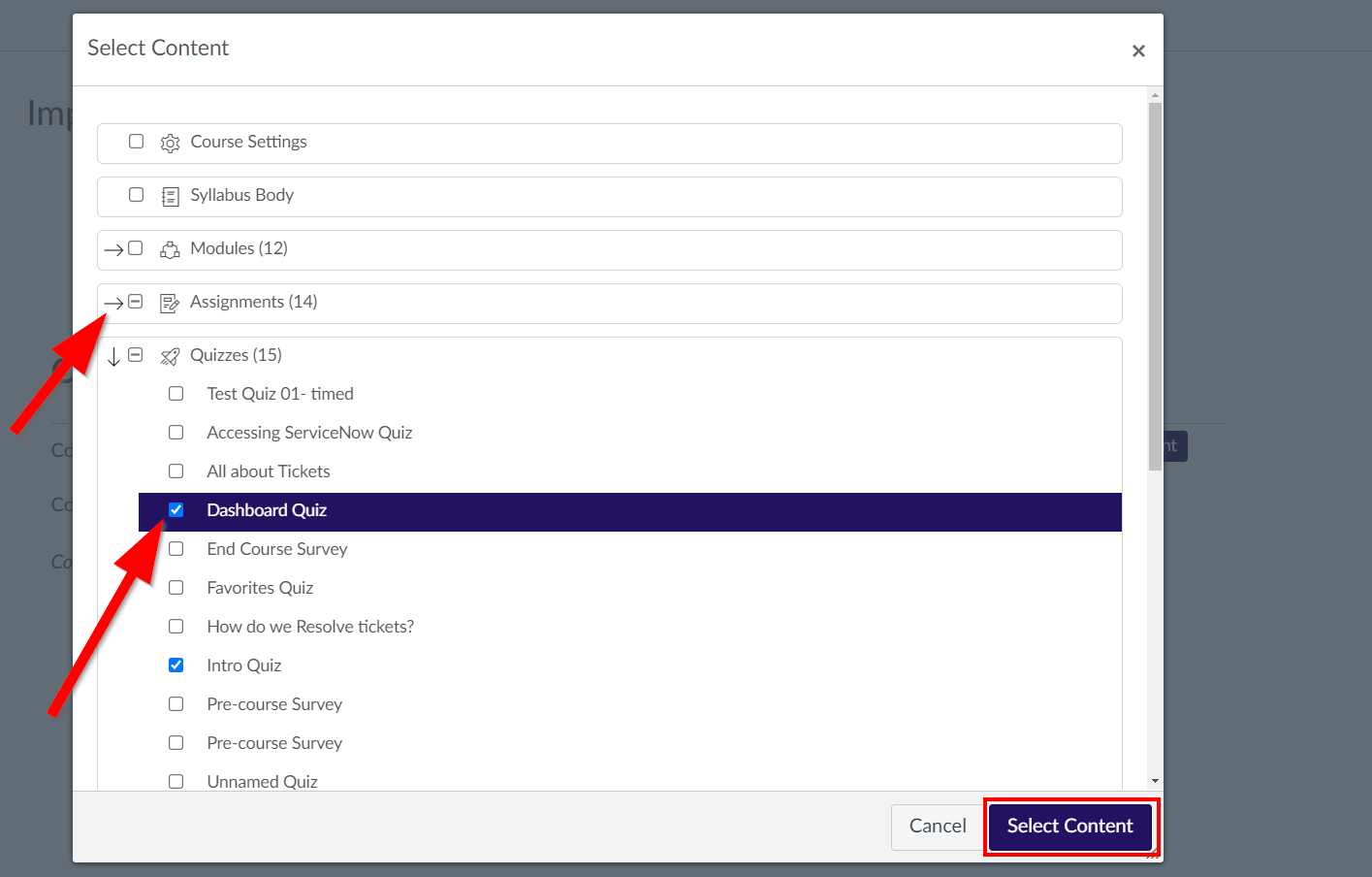This screenshot has height=877, width=1372.
Task: Click the dialog's vertical scrollbar thumb
Action: [1154, 286]
